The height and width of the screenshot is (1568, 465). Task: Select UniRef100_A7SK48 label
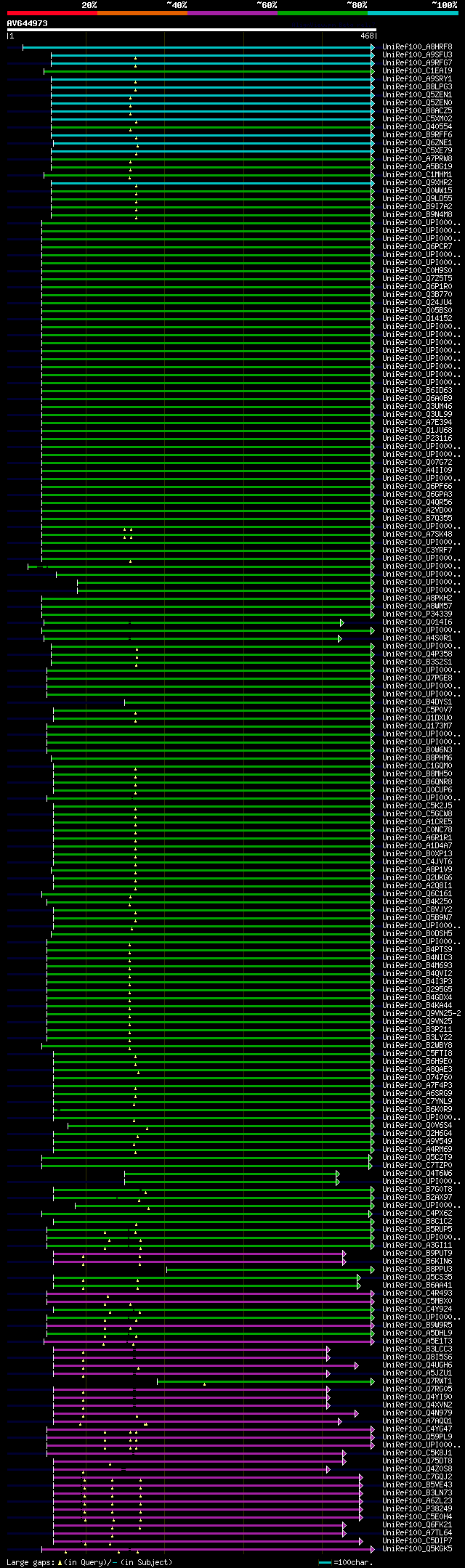click(417, 535)
